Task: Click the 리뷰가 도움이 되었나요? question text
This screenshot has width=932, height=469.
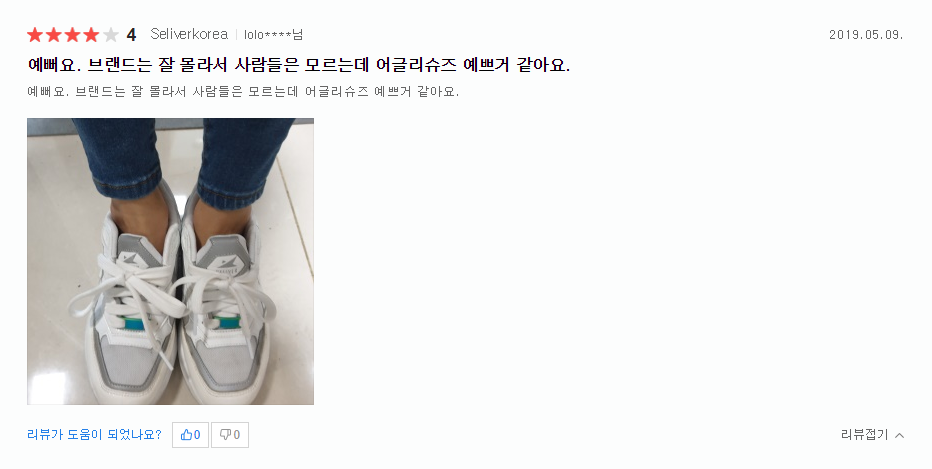Action: coord(95,435)
